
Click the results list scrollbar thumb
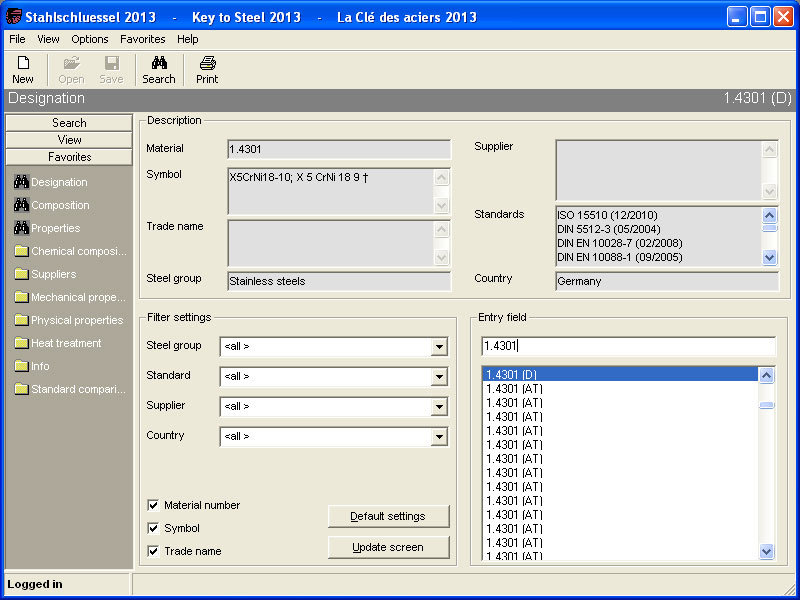[x=767, y=406]
